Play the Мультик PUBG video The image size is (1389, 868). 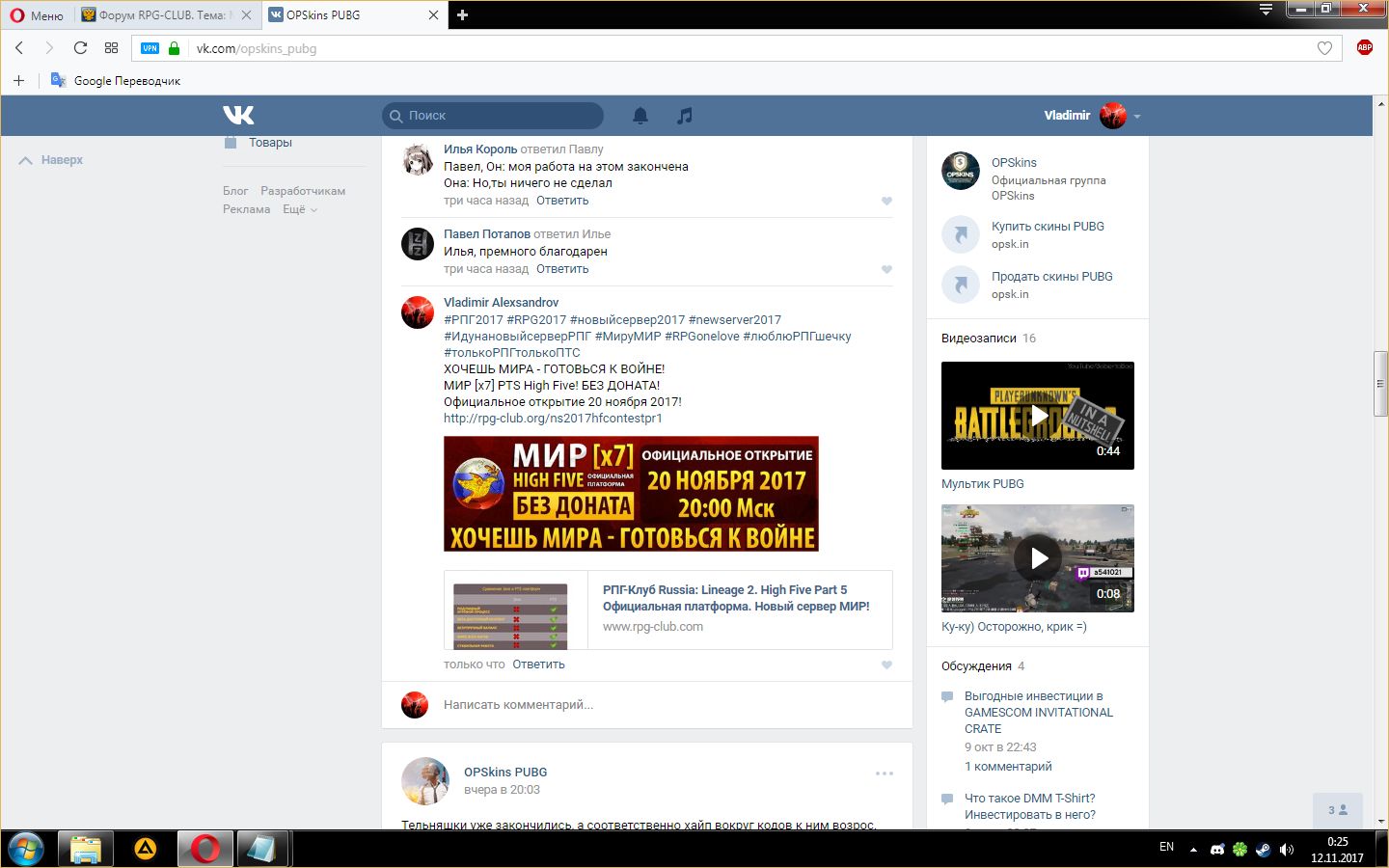coord(1038,416)
